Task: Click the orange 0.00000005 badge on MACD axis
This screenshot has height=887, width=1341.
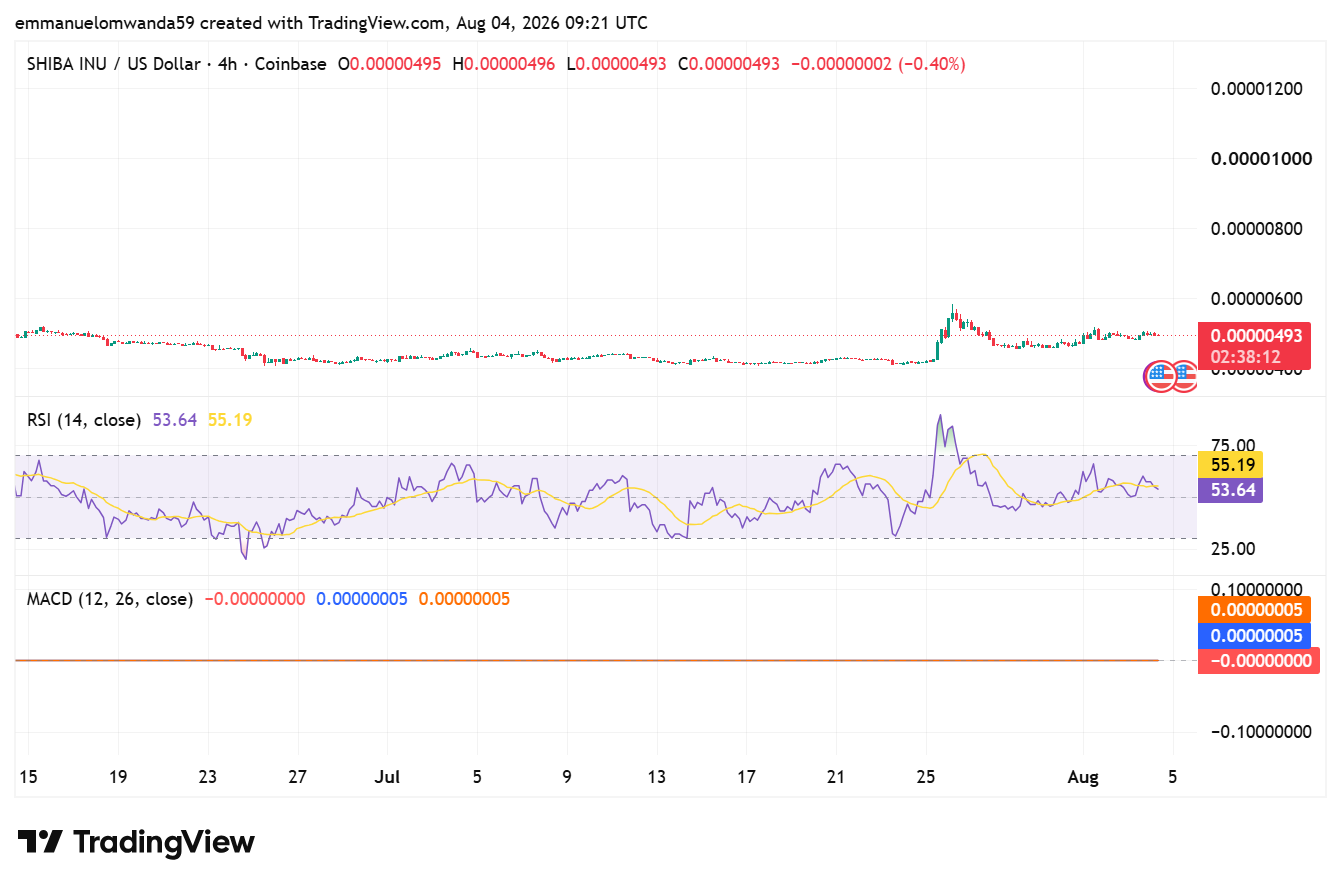Action: 1255,610
